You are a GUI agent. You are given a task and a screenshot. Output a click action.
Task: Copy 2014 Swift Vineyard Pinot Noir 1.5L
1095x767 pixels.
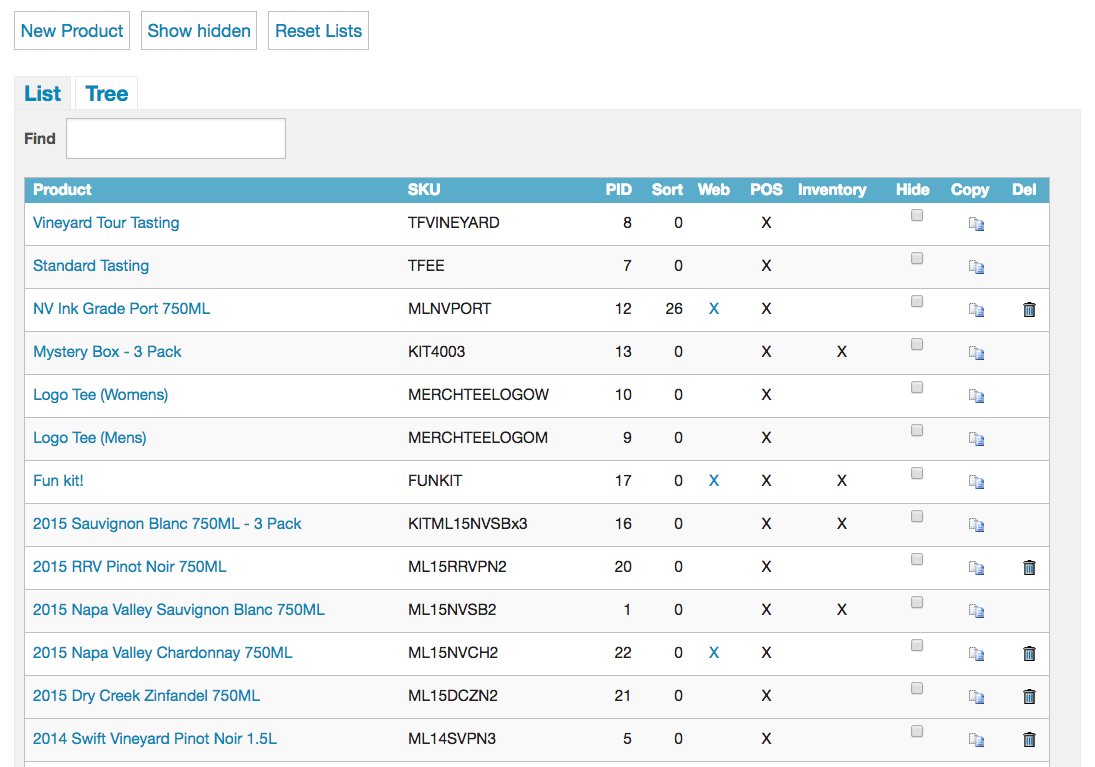pyautogui.click(x=976, y=740)
